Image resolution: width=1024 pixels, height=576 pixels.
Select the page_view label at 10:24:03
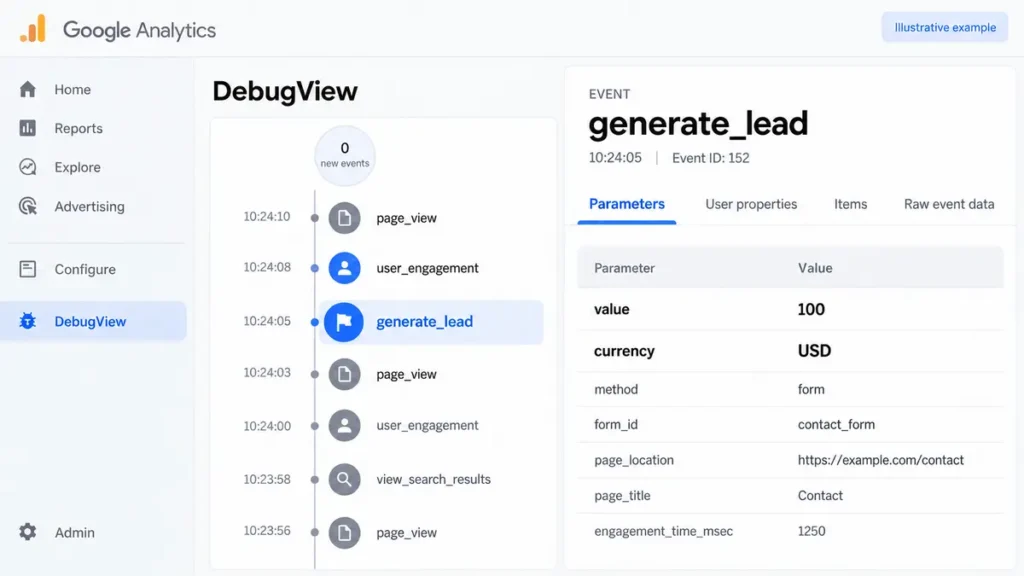click(406, 375)
